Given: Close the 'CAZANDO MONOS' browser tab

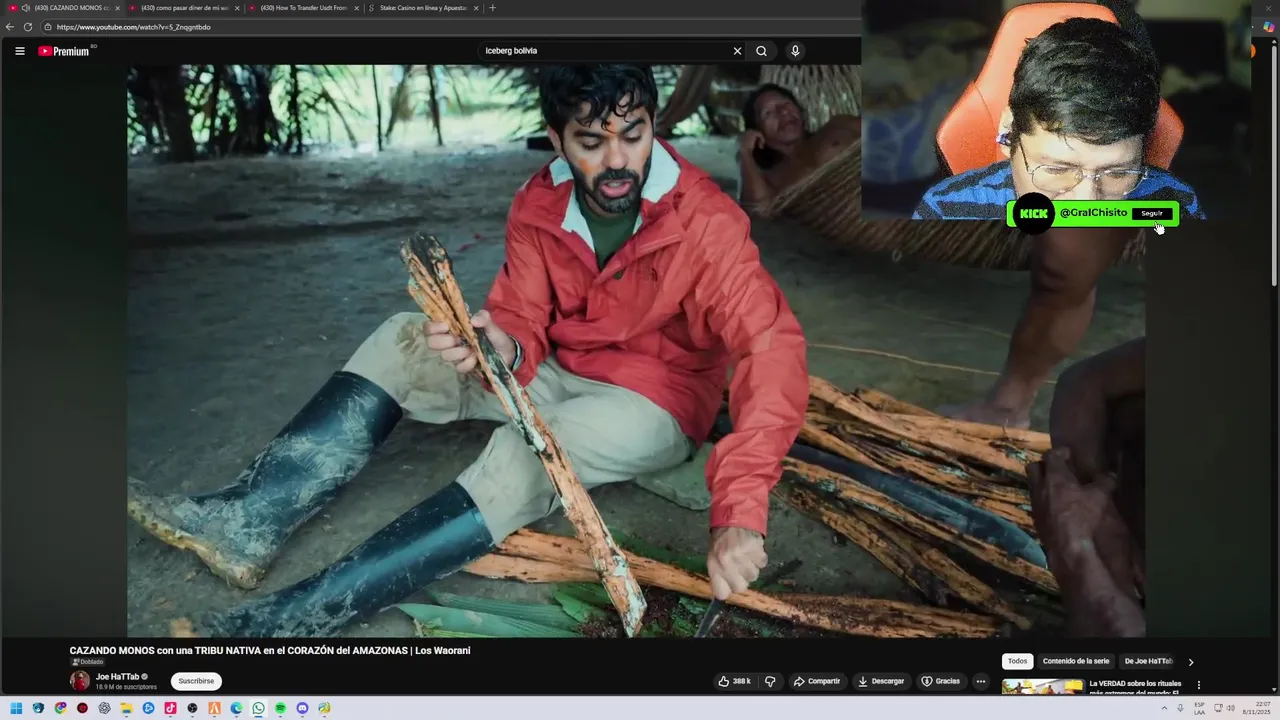Looking at the screenshot, I should (117, 8).
